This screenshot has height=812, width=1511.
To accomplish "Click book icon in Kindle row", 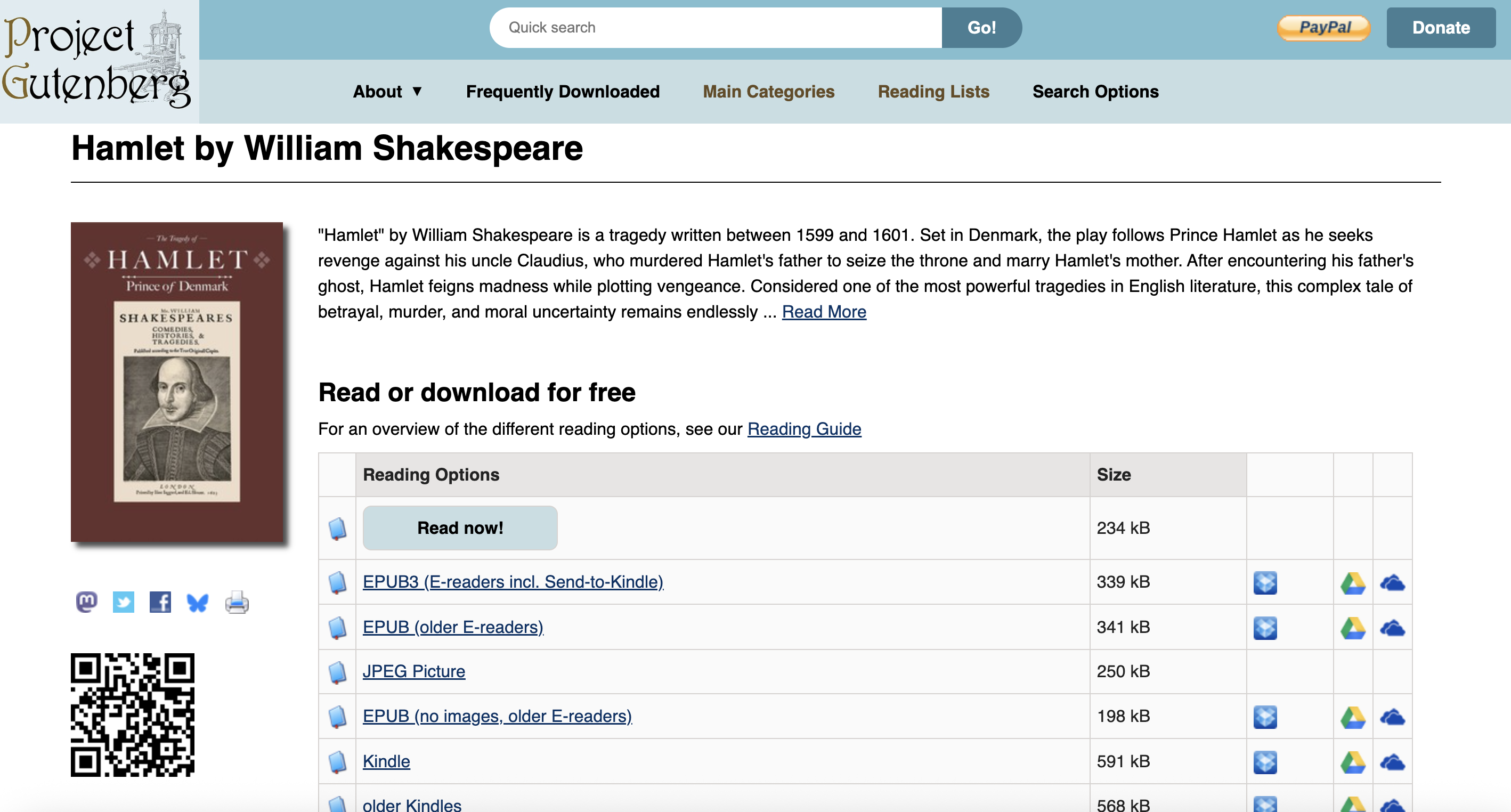I will click(x=337, y=762).
